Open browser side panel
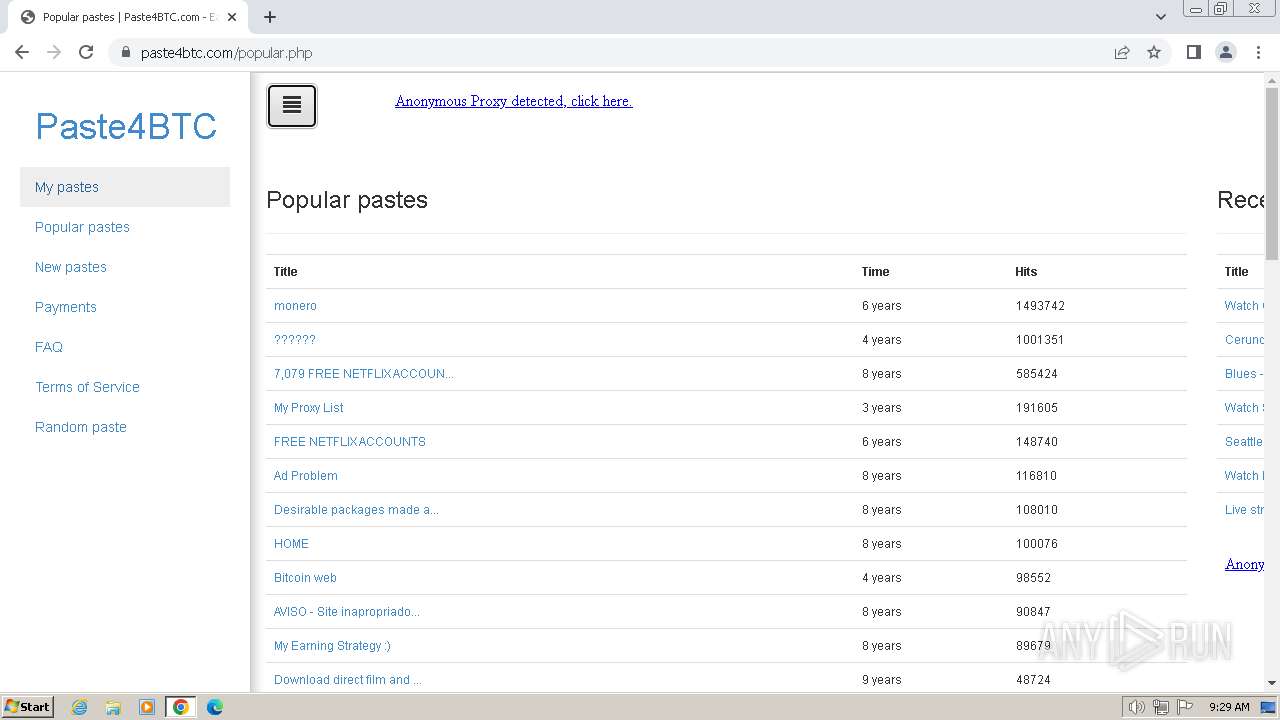 click(x=1193, y=52)
